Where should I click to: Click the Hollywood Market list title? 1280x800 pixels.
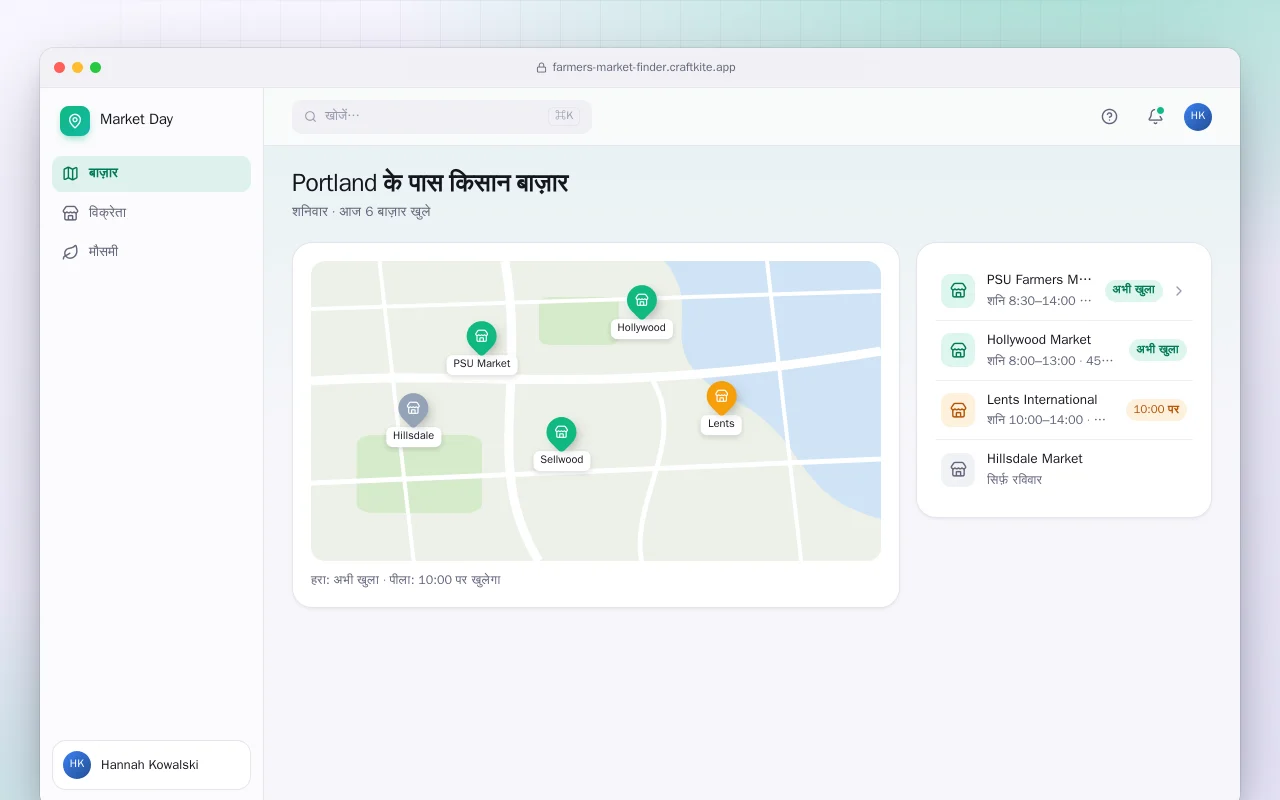click(x=1039, y=340)
